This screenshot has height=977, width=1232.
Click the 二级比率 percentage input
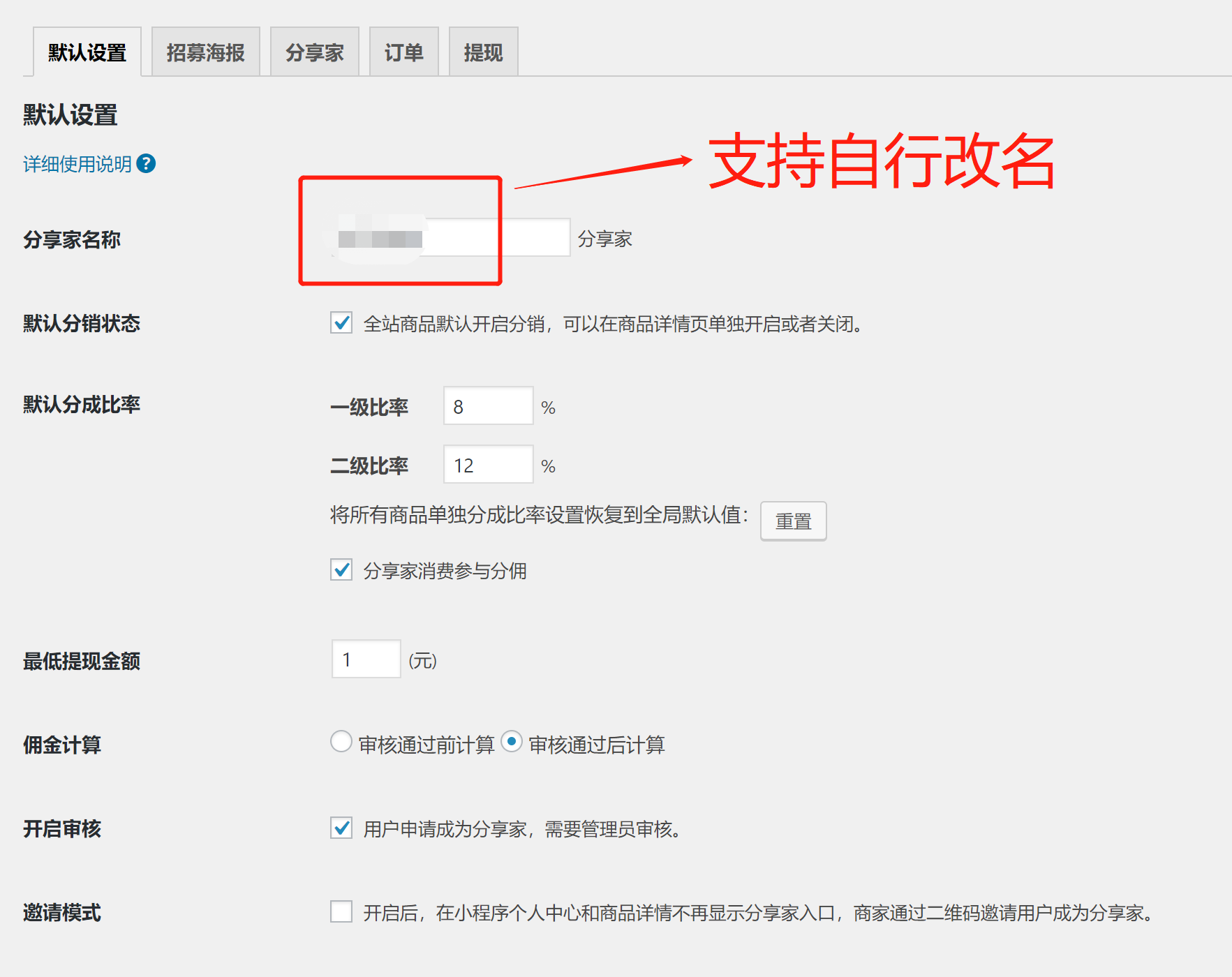[x=488, y=465]
